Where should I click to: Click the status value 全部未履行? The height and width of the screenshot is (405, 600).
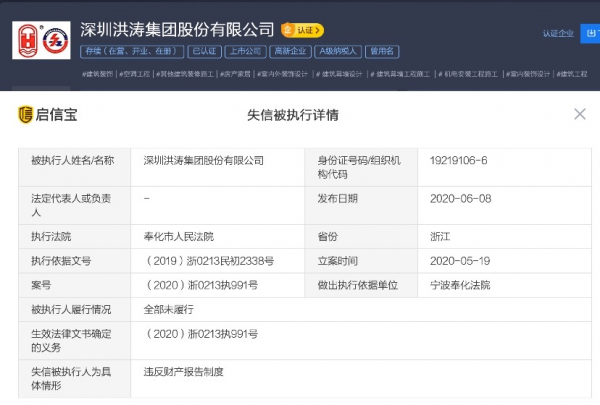(169, 309)
